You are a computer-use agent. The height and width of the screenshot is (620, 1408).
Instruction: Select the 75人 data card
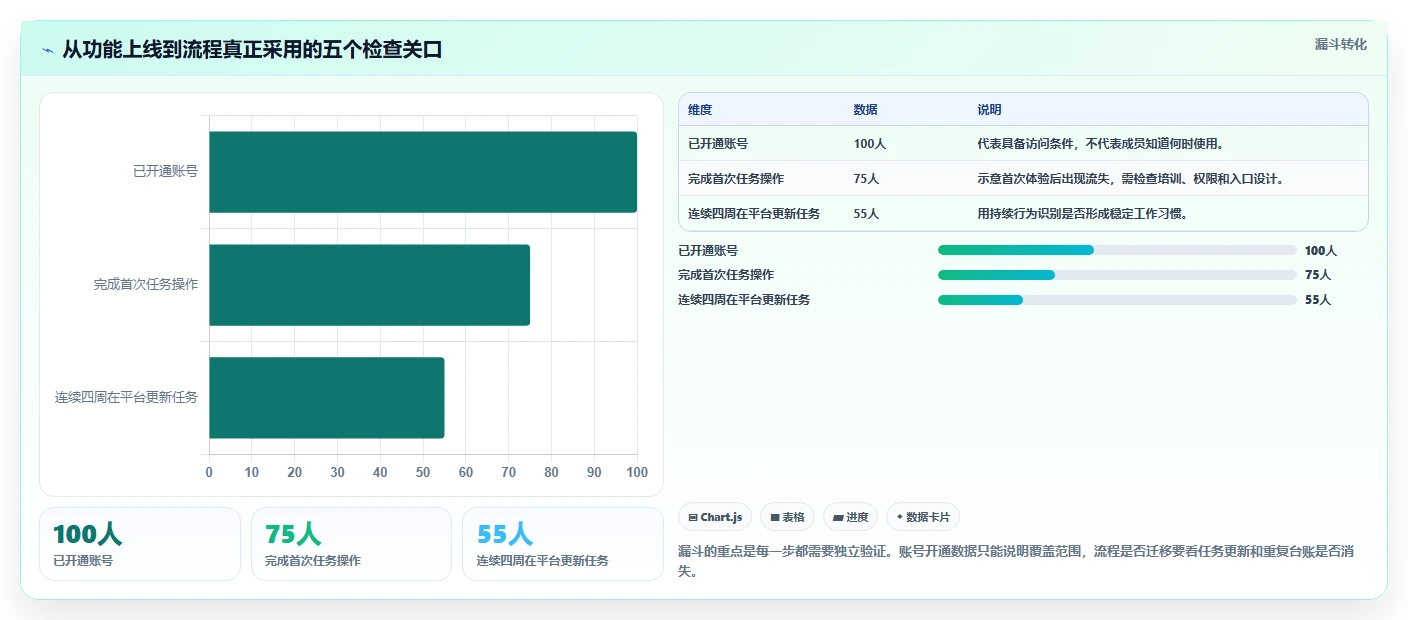351,544
